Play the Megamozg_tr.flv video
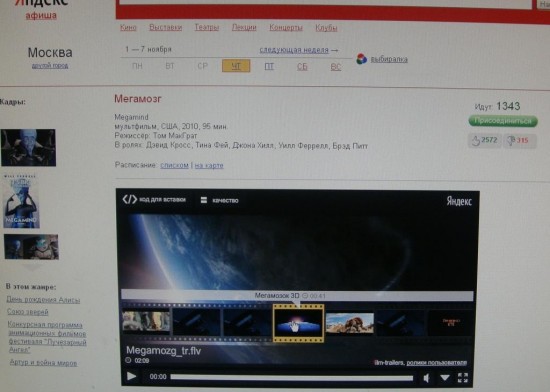Viewport: 550px width, 392px height. (132, 376)
